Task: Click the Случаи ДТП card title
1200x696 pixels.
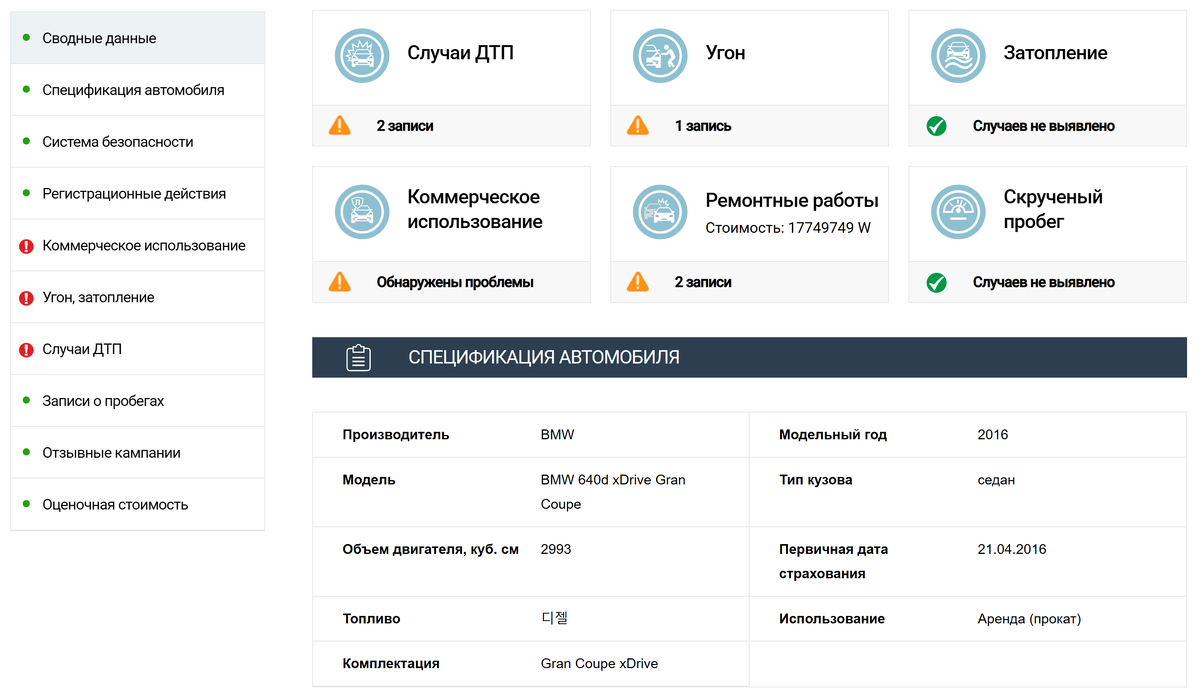Action: click(x=460, y=53)
